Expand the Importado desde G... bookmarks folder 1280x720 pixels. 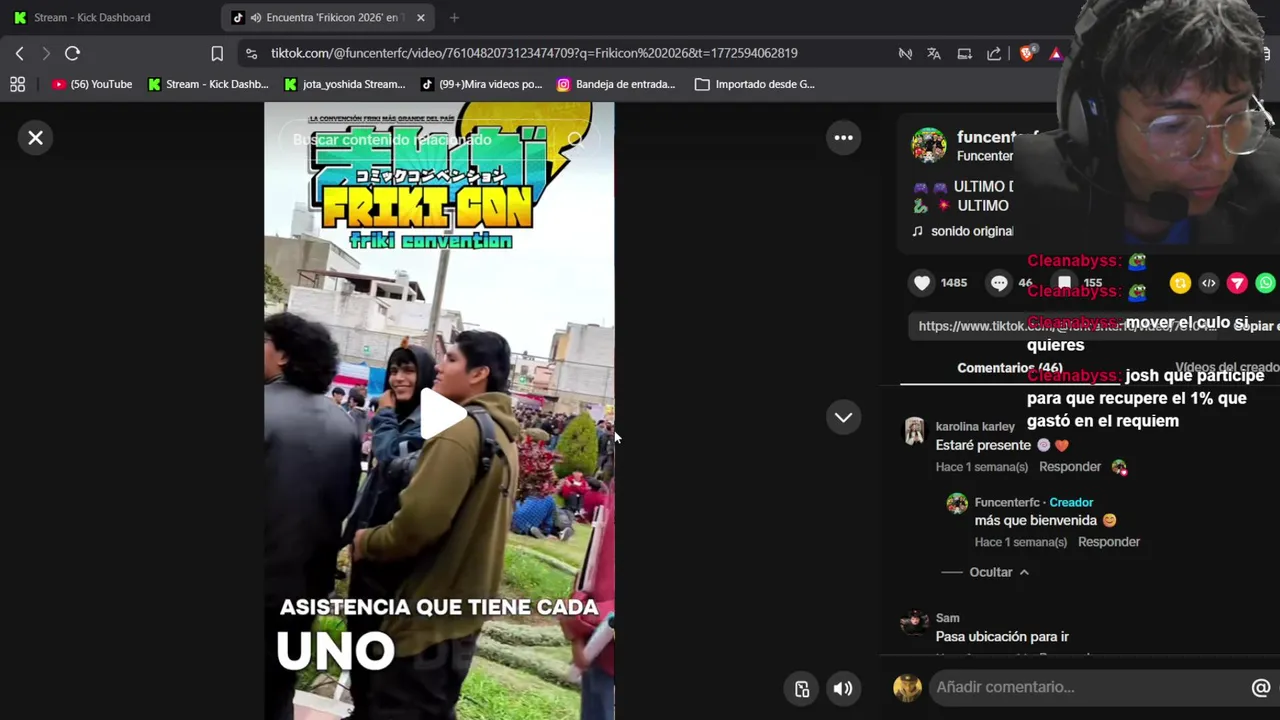tap(755, 84)
